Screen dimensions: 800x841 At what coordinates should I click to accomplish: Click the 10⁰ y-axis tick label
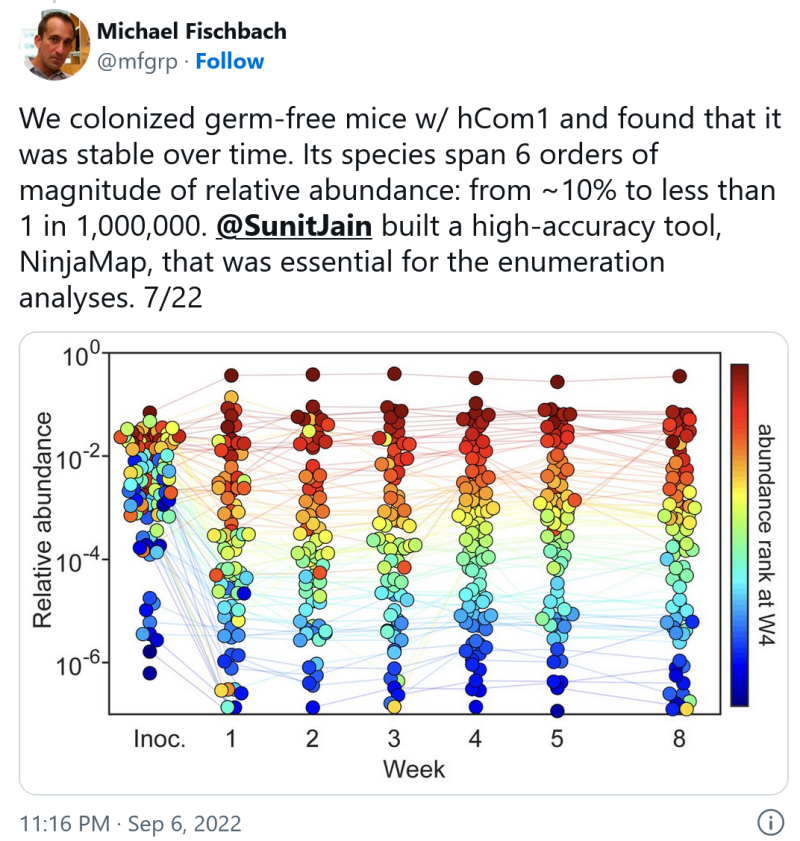83,353
